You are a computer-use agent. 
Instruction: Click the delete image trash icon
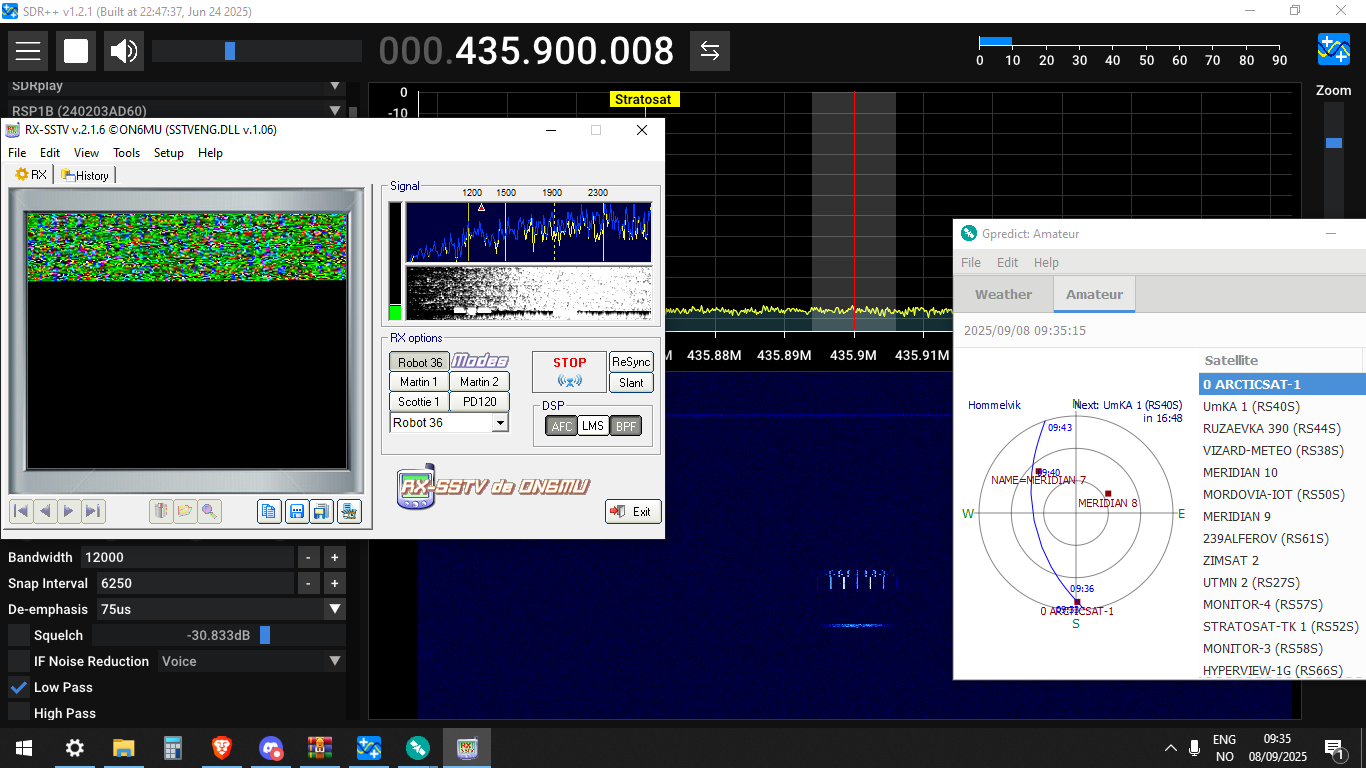[x=161, y=511]
